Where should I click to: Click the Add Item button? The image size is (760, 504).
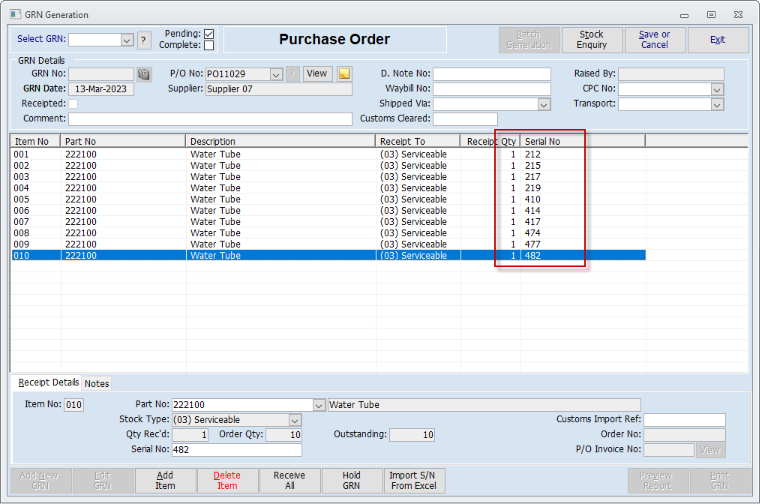[165, 481]
